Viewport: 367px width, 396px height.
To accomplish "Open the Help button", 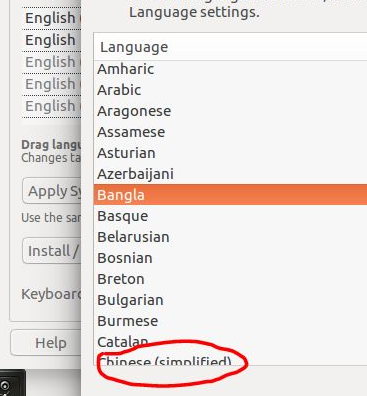I will click(x=46, y=343).
